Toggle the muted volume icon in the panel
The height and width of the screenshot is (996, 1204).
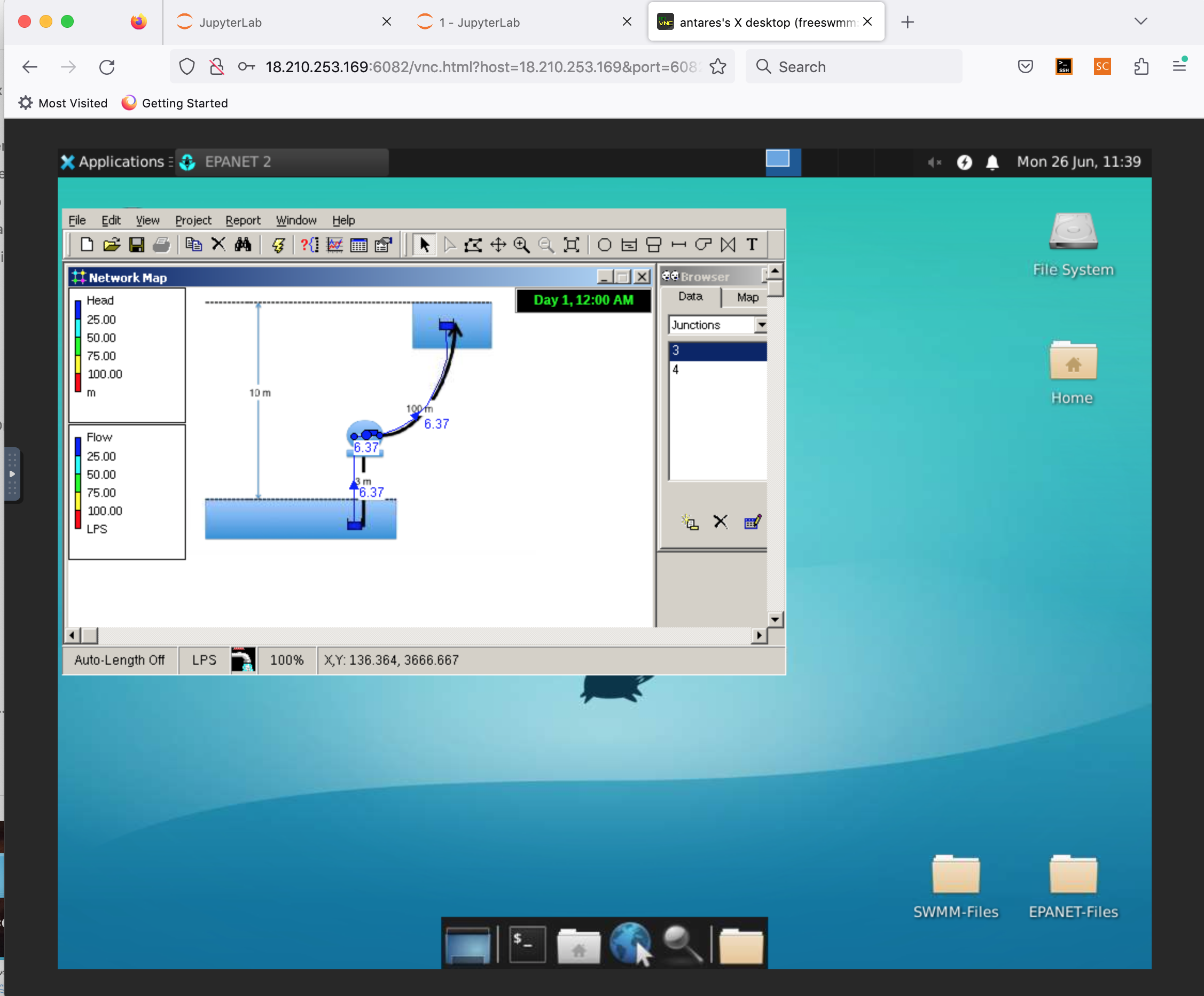pos(934,162)
